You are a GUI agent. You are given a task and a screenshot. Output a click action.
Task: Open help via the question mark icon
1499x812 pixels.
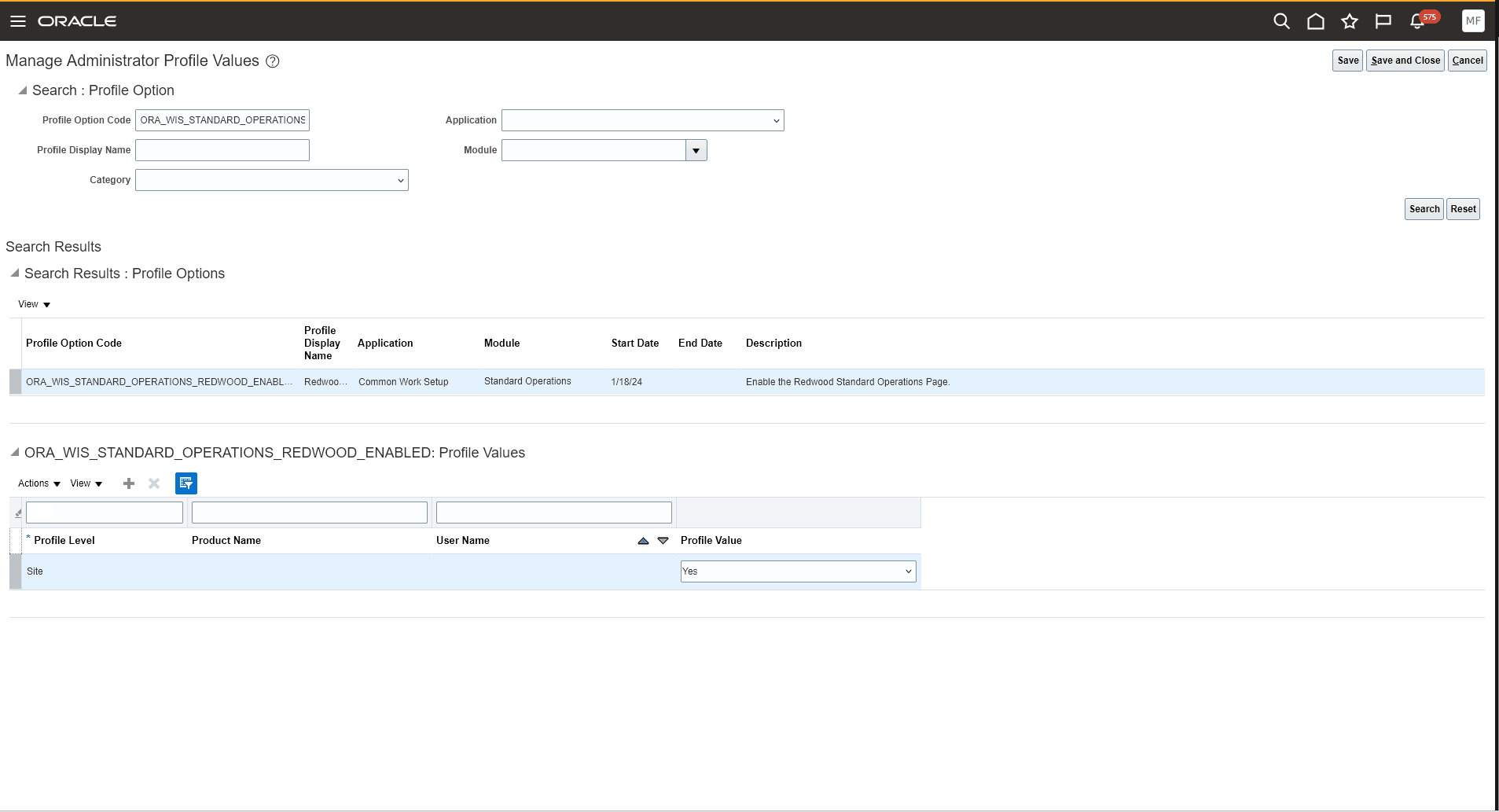271,61
